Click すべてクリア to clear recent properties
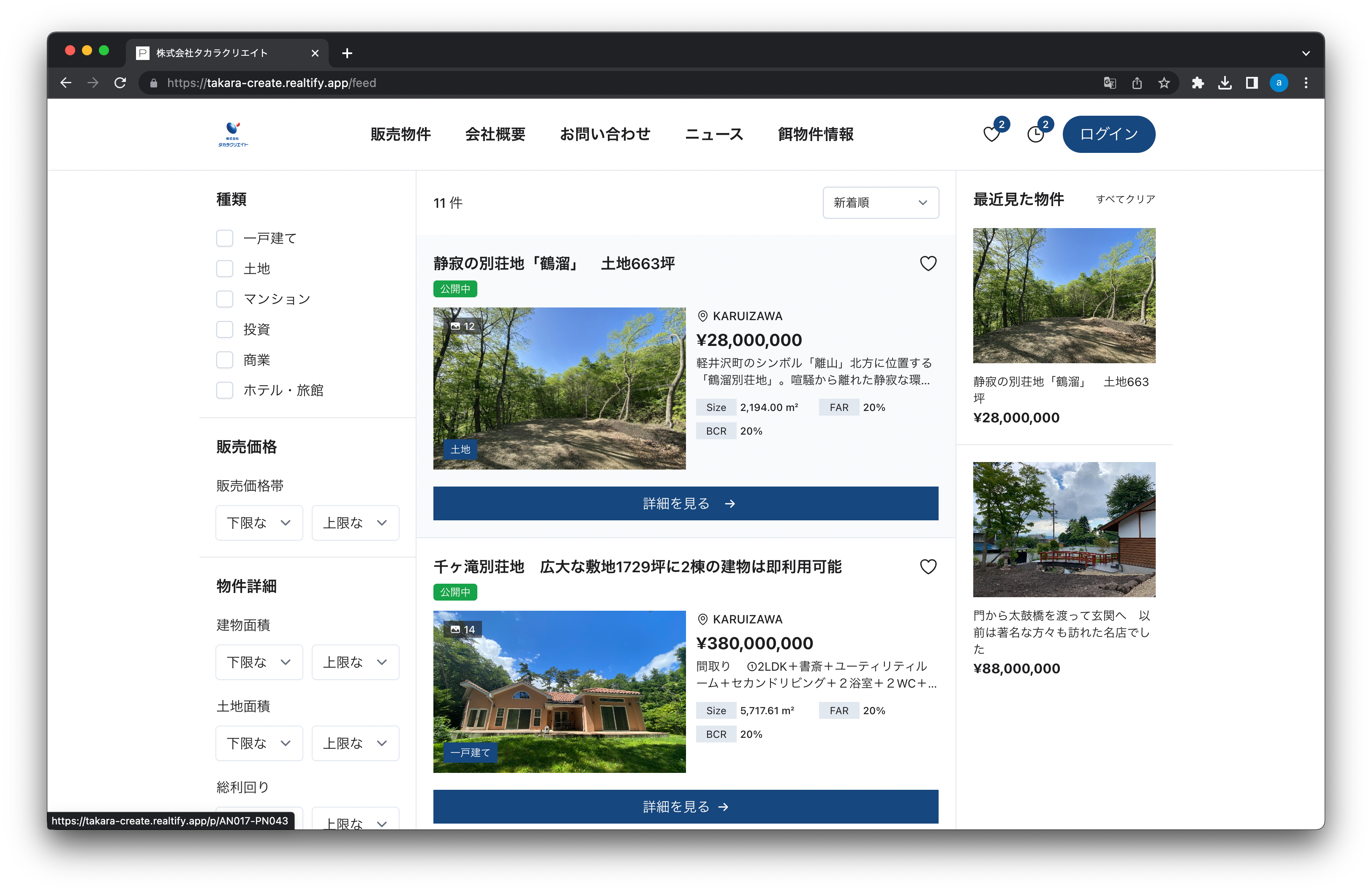 tap(1125, 199)
